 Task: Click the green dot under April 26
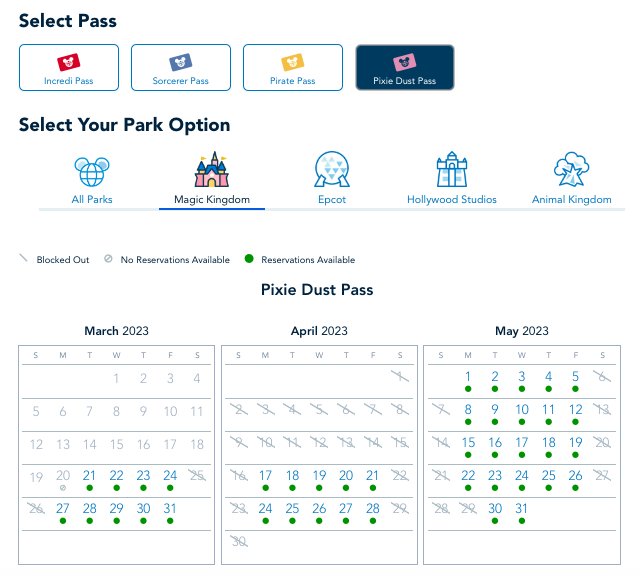(319, 521)
